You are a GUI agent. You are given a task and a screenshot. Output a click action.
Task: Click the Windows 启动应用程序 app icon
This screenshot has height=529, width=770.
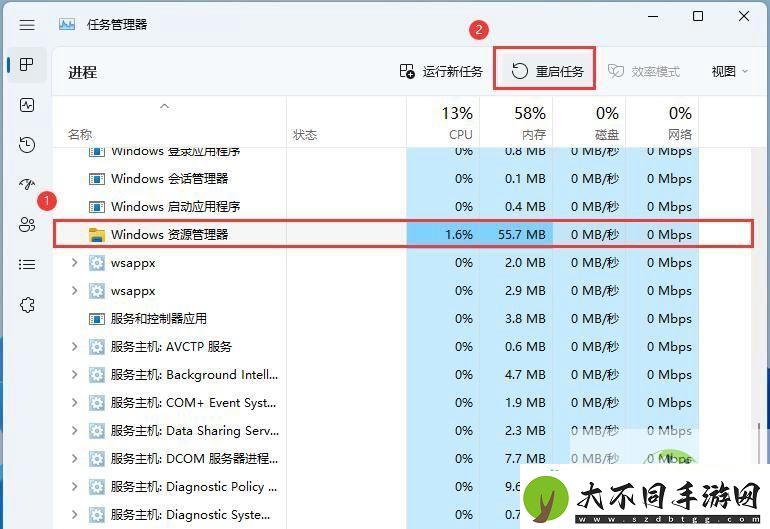coord(97,207)
